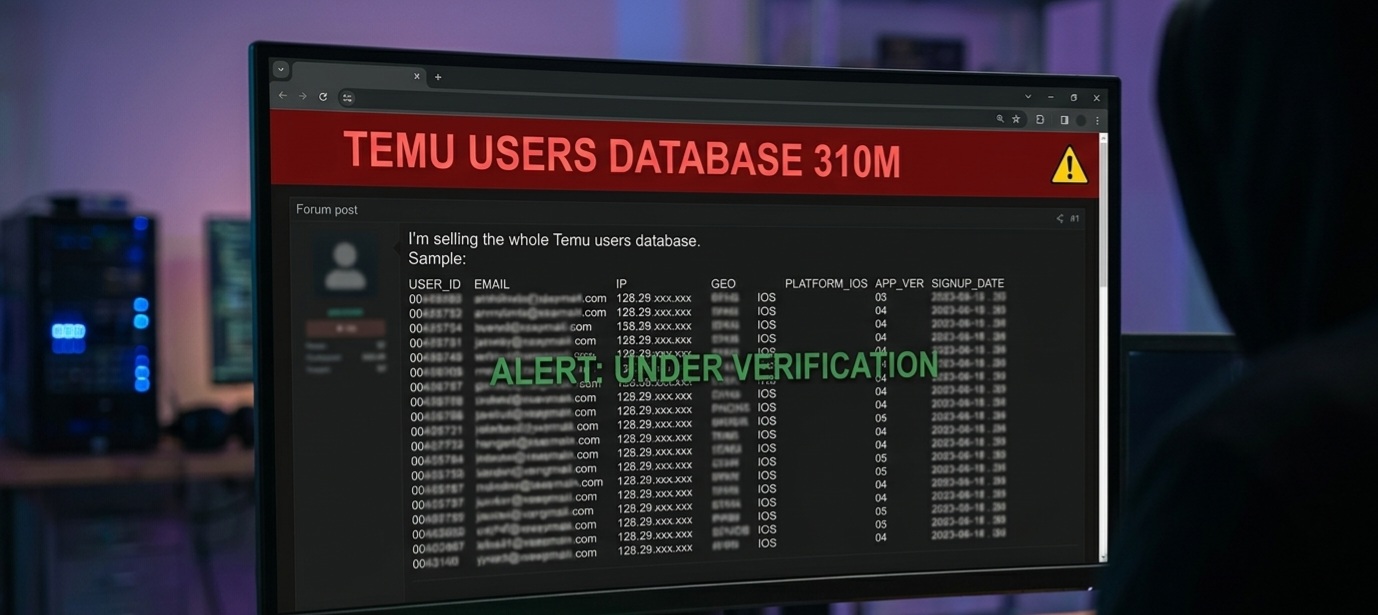Restore down the browser window
This screenshot has height=615, width=1378.
pos(1074,98)
